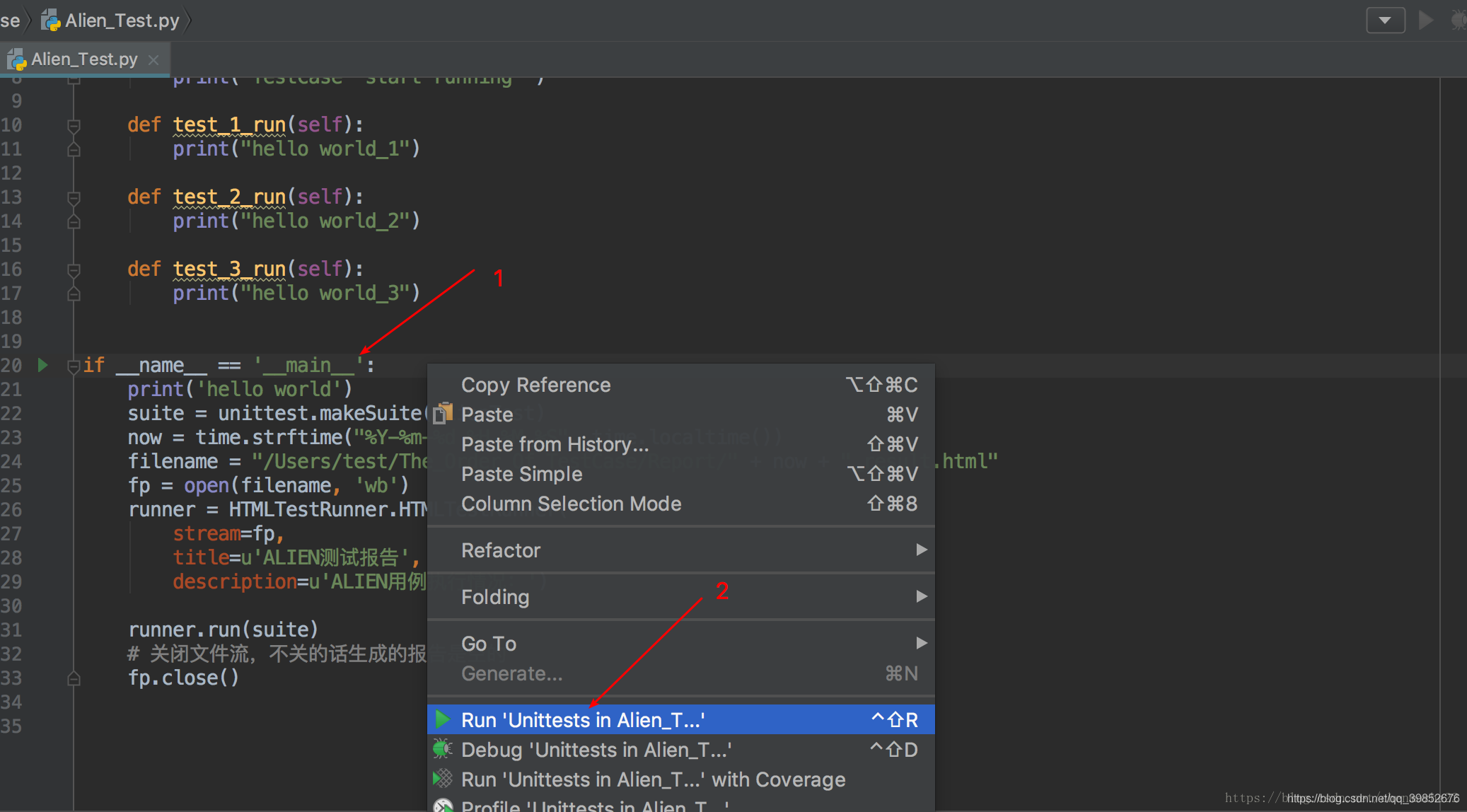Click the bug icon beside Debug 'Unittests in Alien_T...'

443,750
